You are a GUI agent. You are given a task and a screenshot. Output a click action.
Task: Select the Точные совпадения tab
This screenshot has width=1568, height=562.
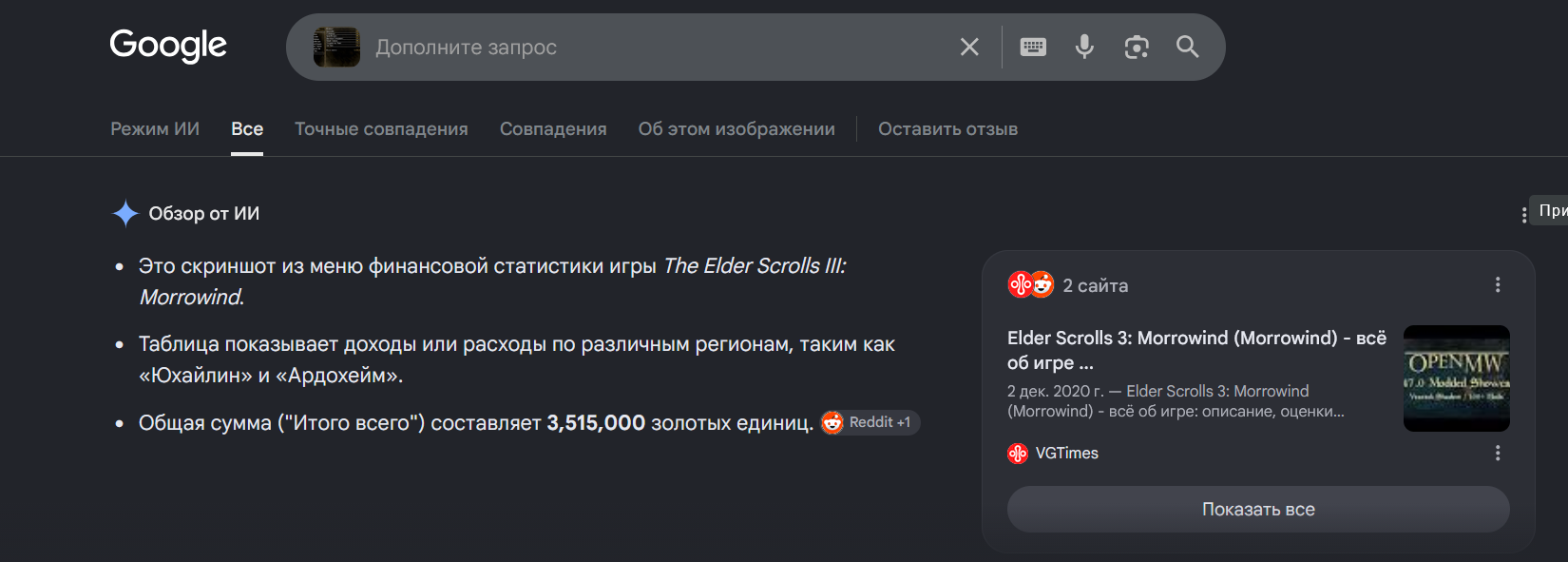pos(381,128)
